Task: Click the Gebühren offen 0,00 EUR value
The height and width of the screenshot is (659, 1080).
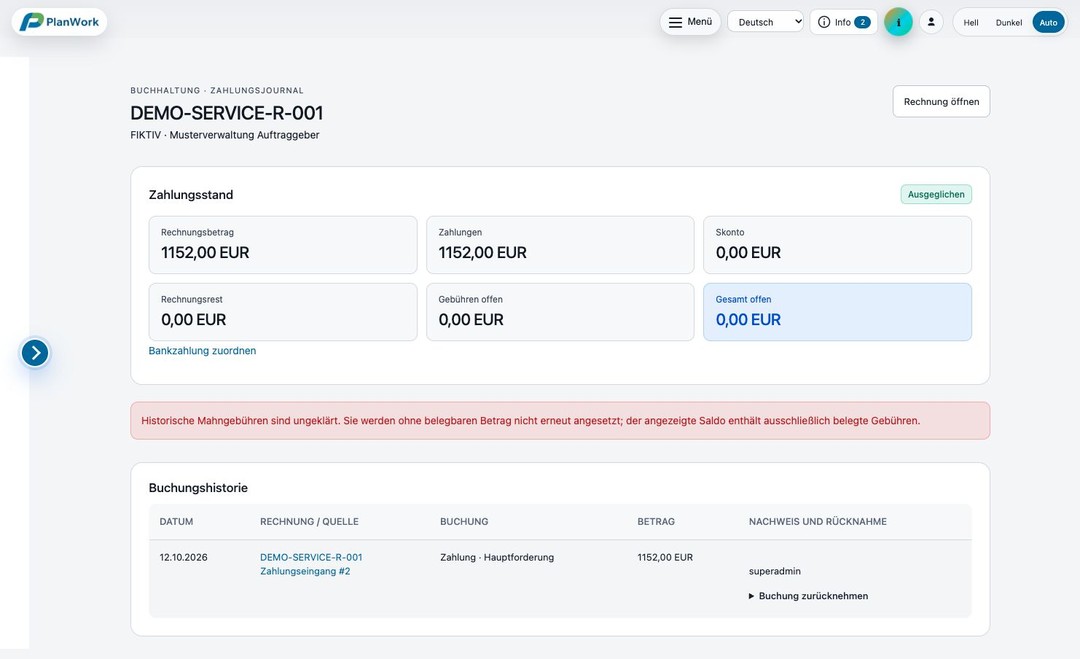Action: (471, 320)
